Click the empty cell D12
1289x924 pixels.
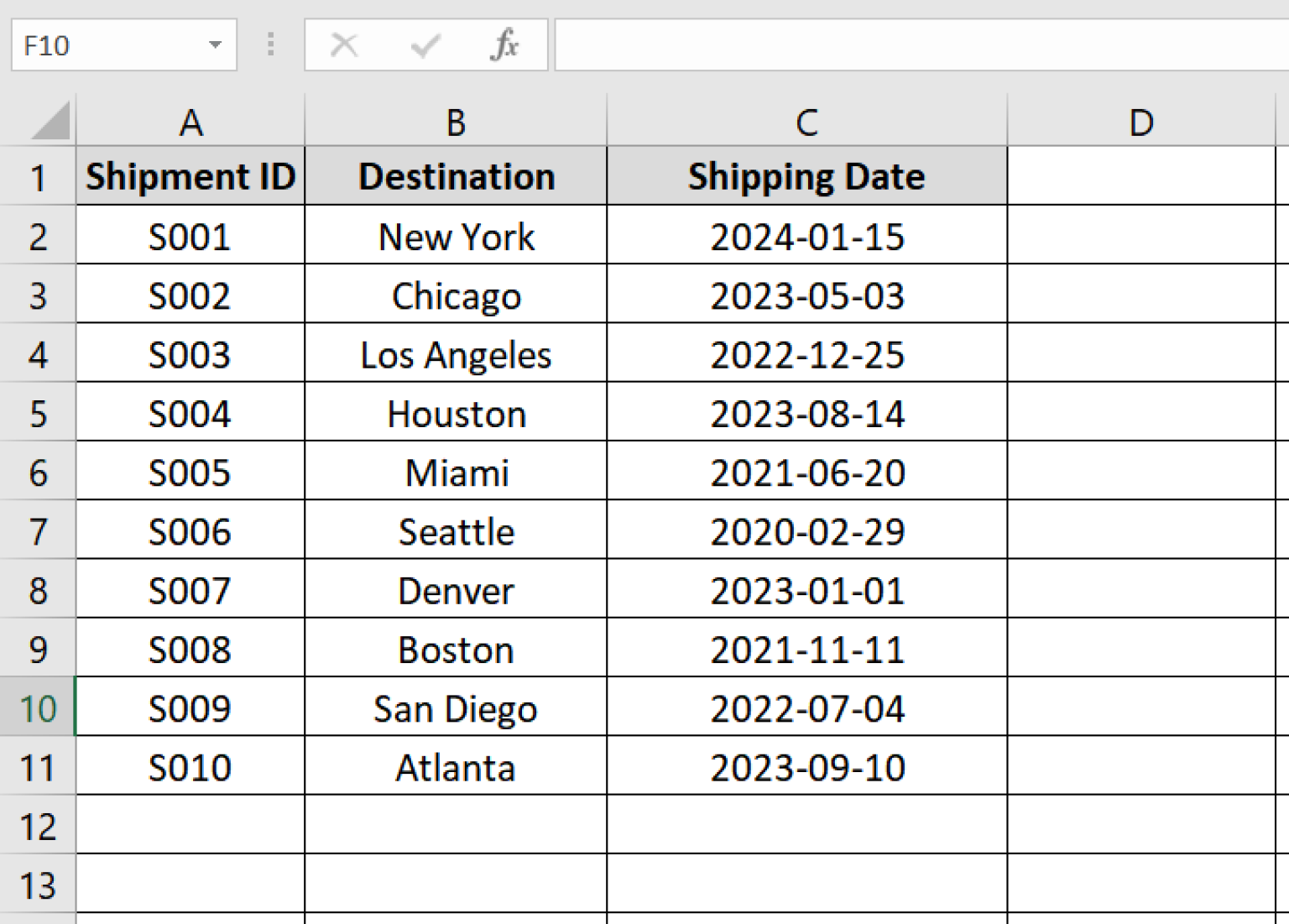coord(1141,826)
